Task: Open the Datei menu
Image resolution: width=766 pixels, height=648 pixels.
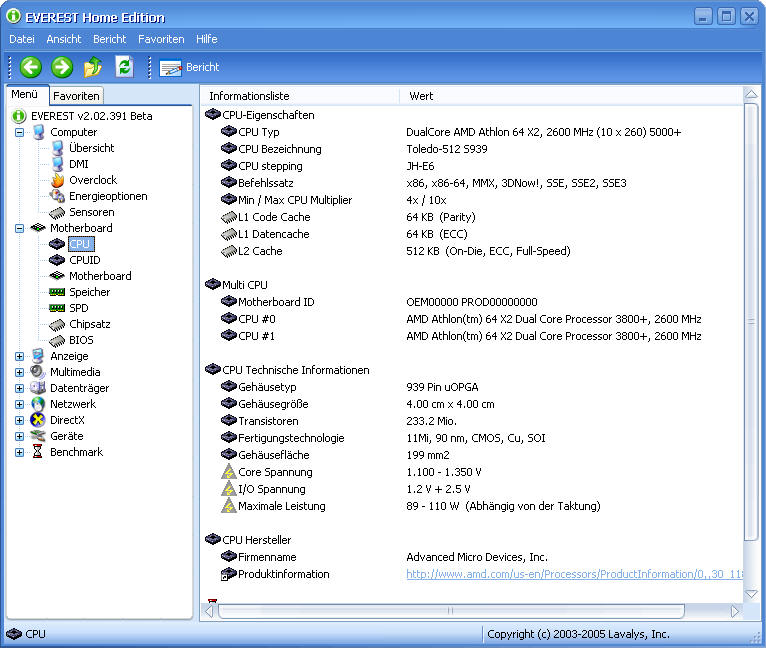Action: pos(22,39)
